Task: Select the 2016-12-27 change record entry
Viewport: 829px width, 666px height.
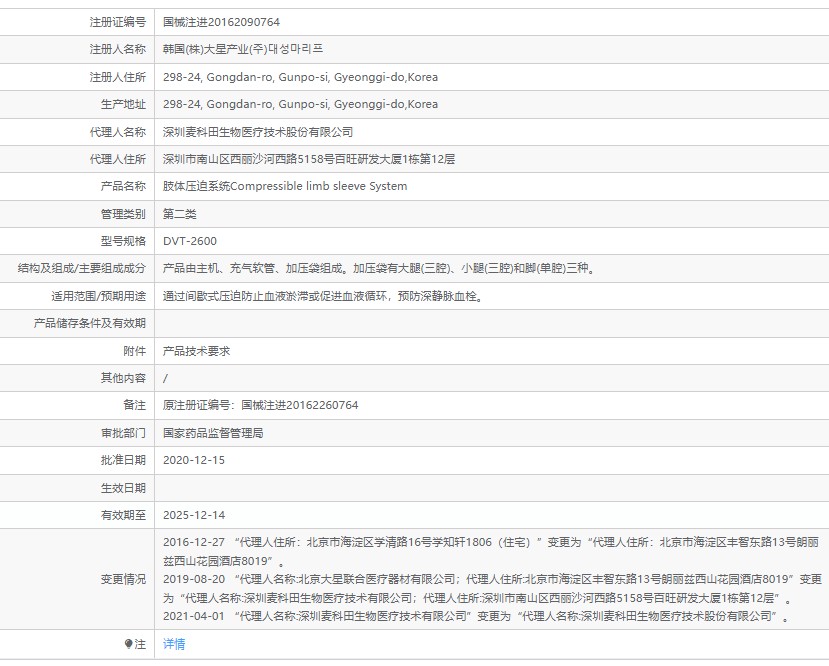Action: click(x=491, y=551)
